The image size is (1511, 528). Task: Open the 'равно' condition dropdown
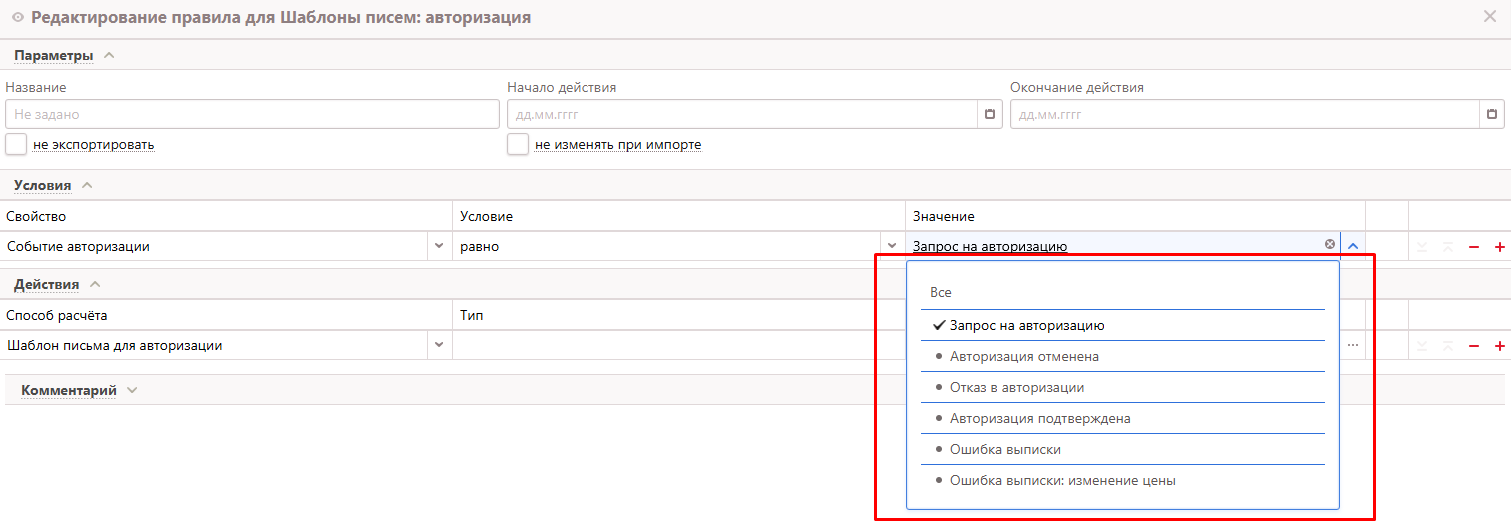click(x=891, y=246)
